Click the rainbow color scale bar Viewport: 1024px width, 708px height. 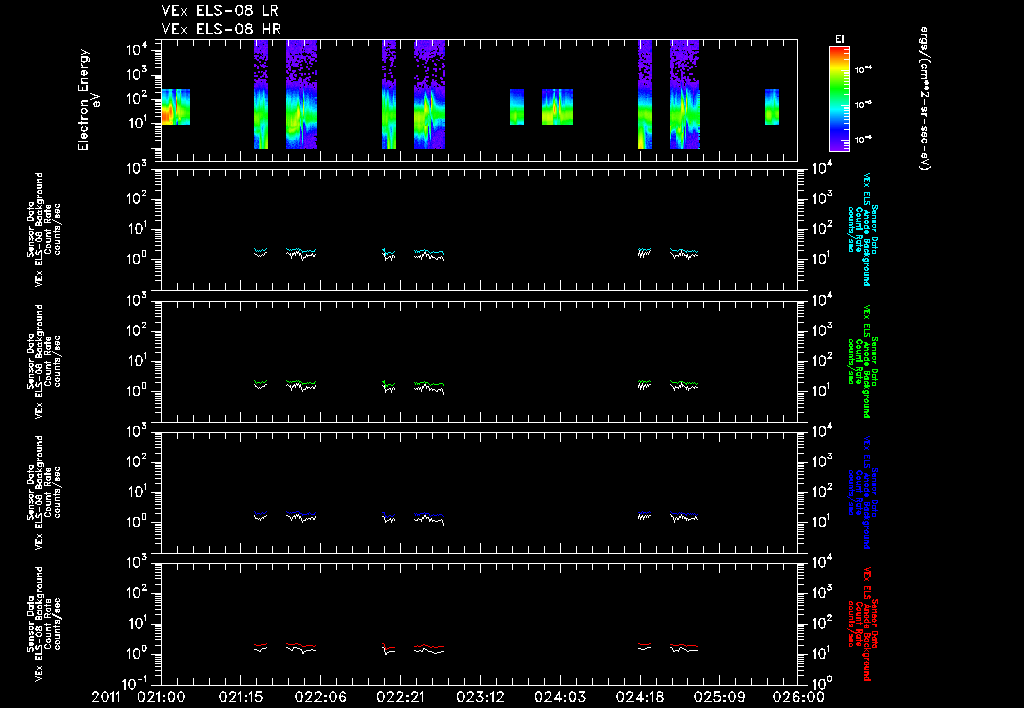coord(839,99)
